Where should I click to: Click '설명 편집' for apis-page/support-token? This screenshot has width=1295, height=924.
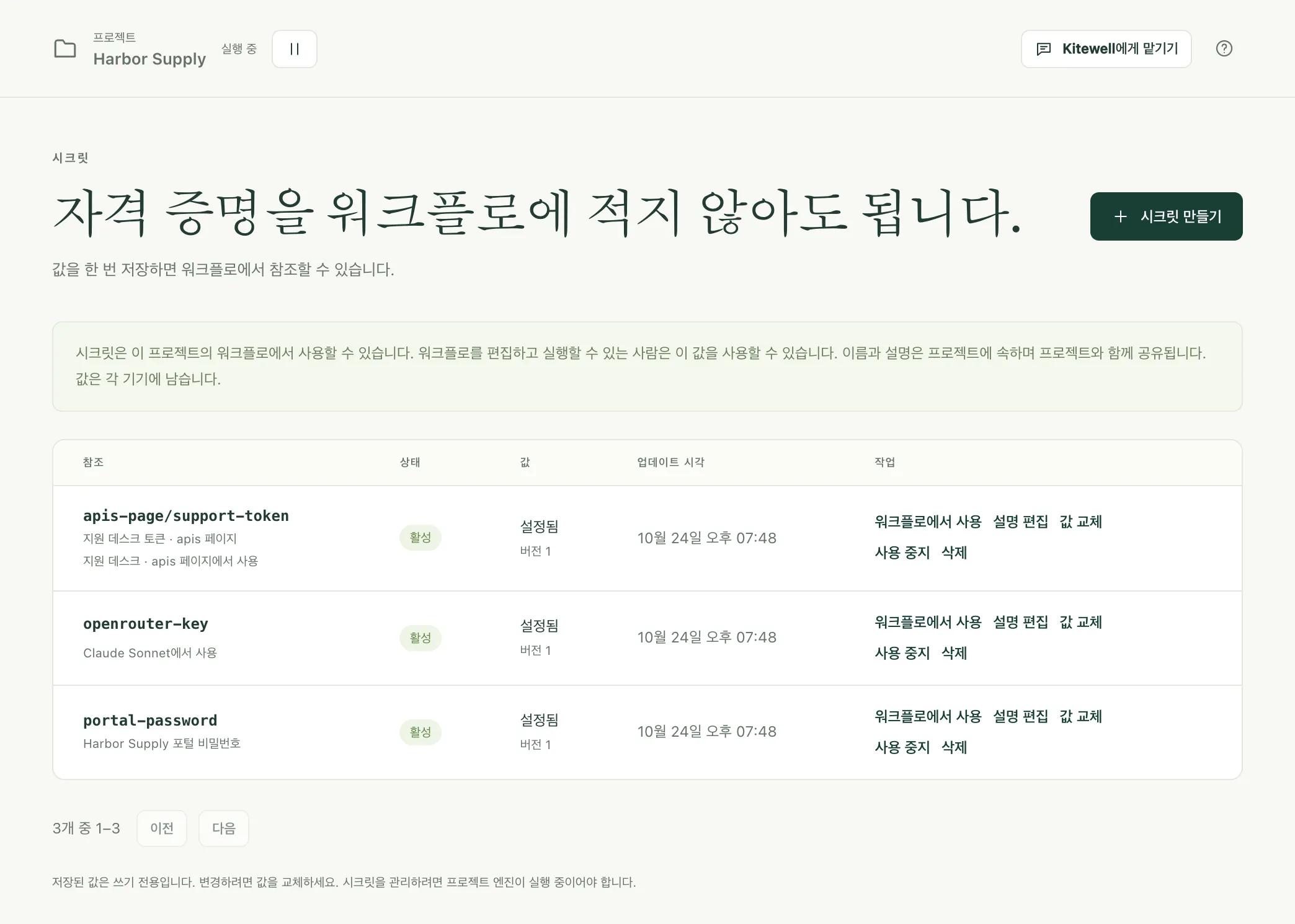tap(1020, 522)
